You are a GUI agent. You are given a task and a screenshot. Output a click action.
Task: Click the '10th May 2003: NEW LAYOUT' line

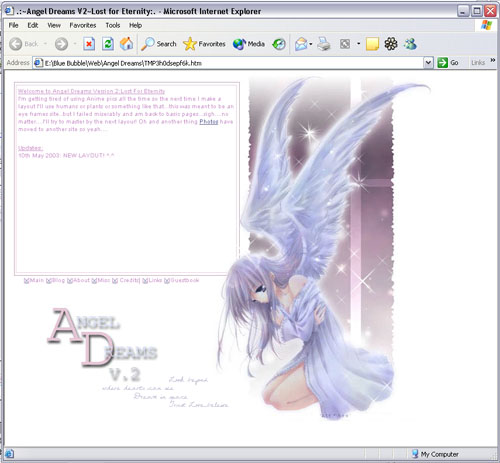66,156
